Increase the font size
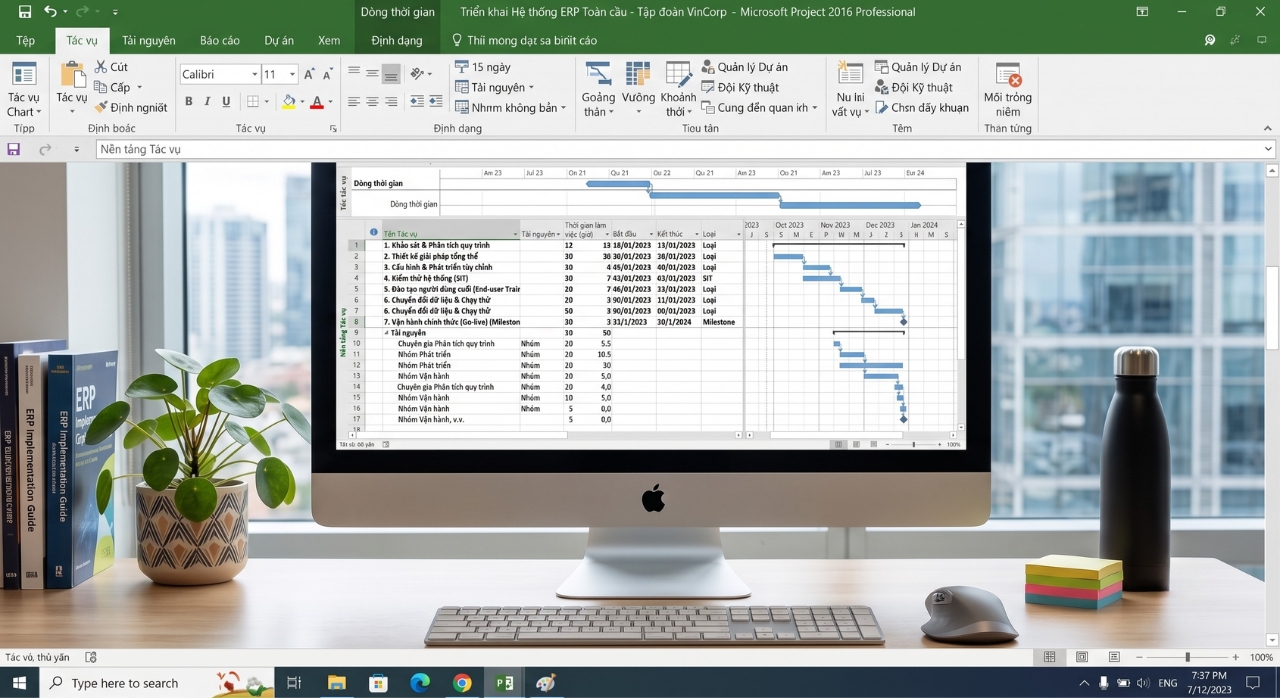The height and width of the screenshot is (698, 1280). pyautogui.click(x=309, y=74)
